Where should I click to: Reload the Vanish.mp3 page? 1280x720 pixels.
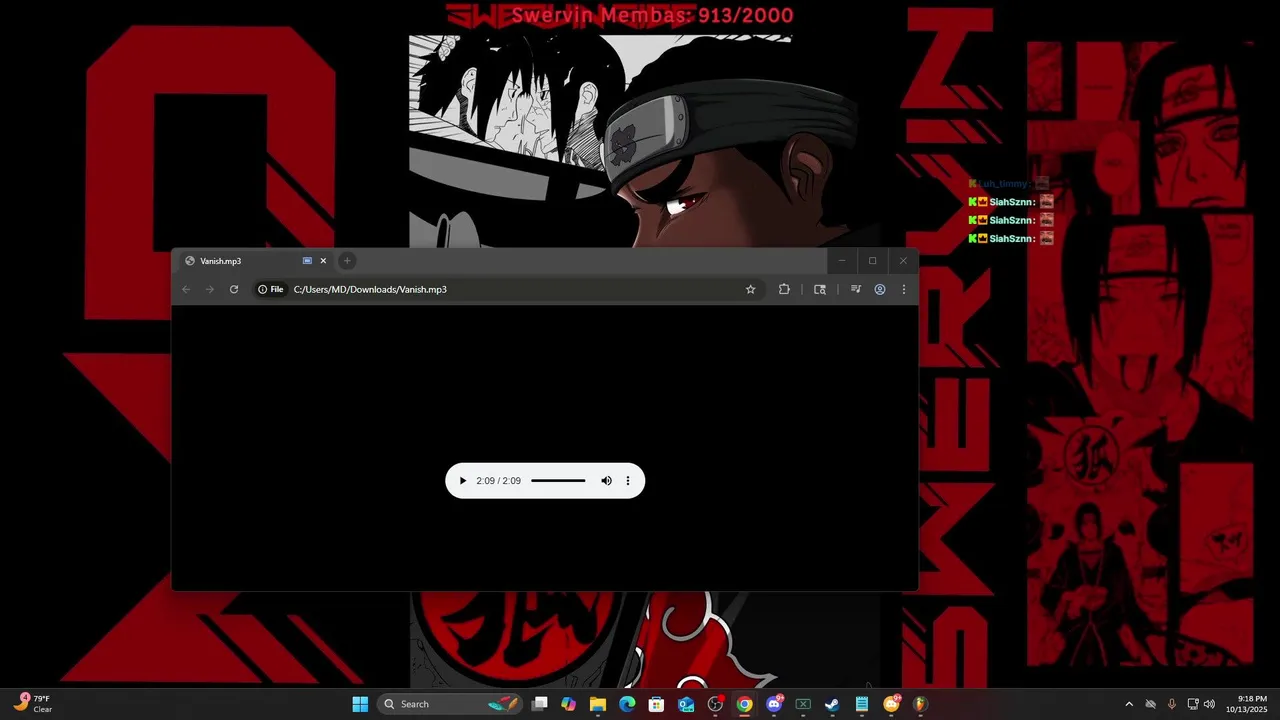click(x=234, y=289)
